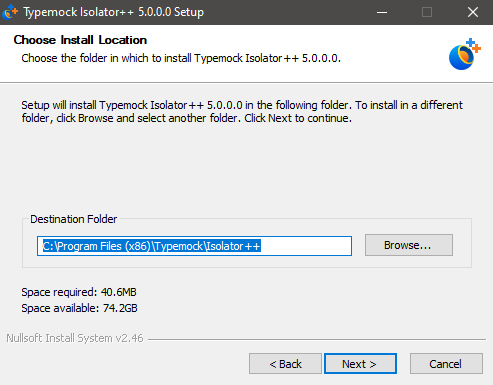Click the Typemock icon in the title bar

[x=10, y=12]
